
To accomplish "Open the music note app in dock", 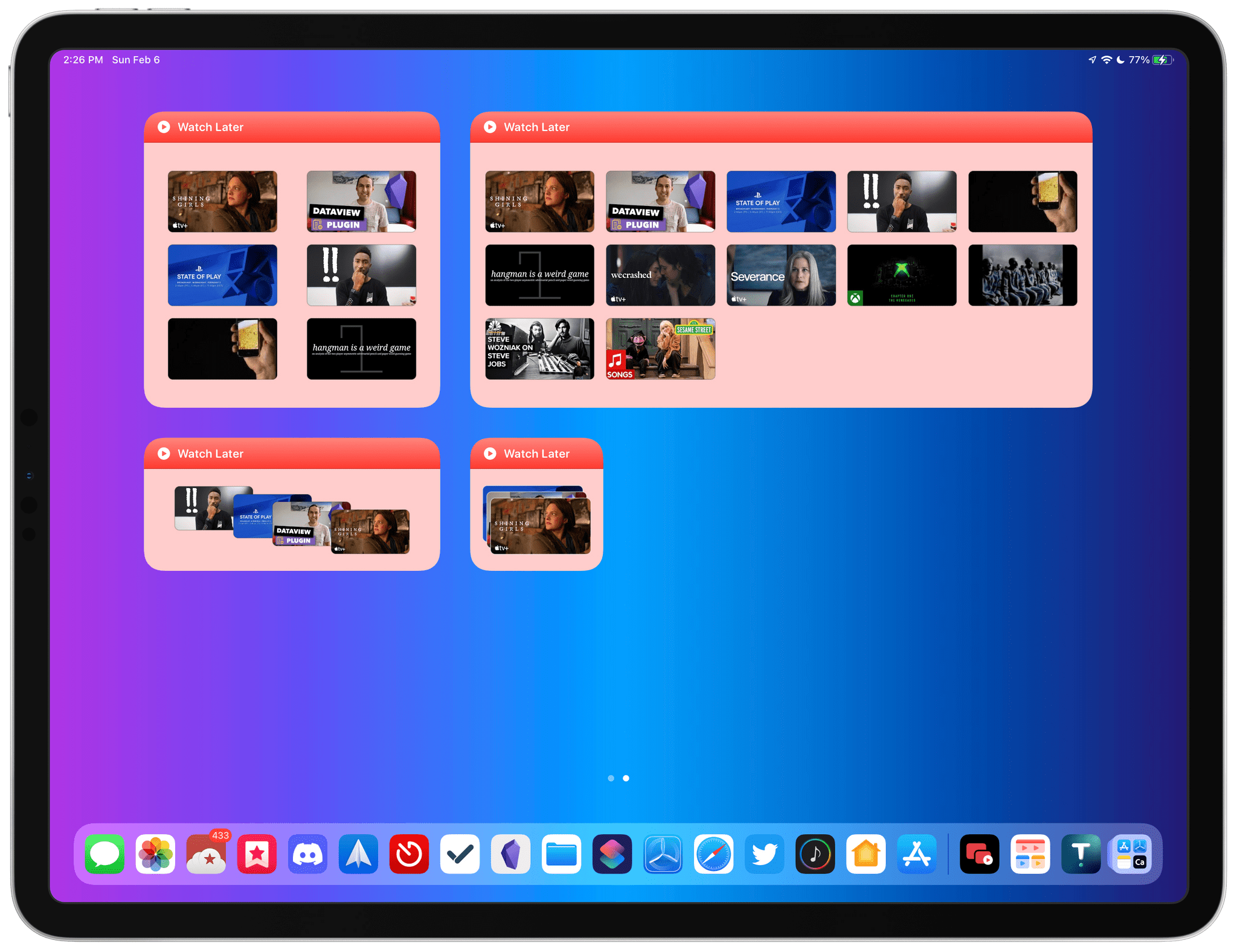I will click(x=815, y=854).
